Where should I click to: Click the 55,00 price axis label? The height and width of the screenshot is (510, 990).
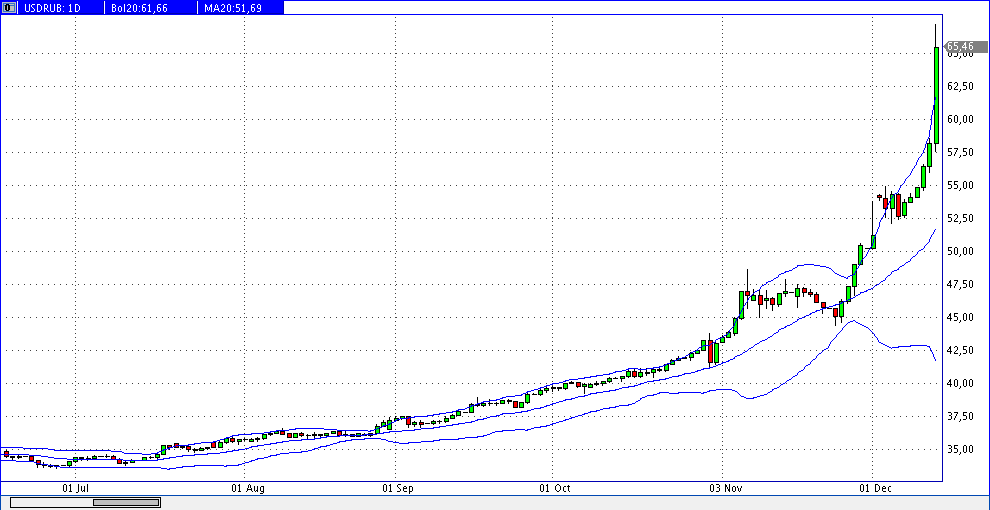pos(960,186)
